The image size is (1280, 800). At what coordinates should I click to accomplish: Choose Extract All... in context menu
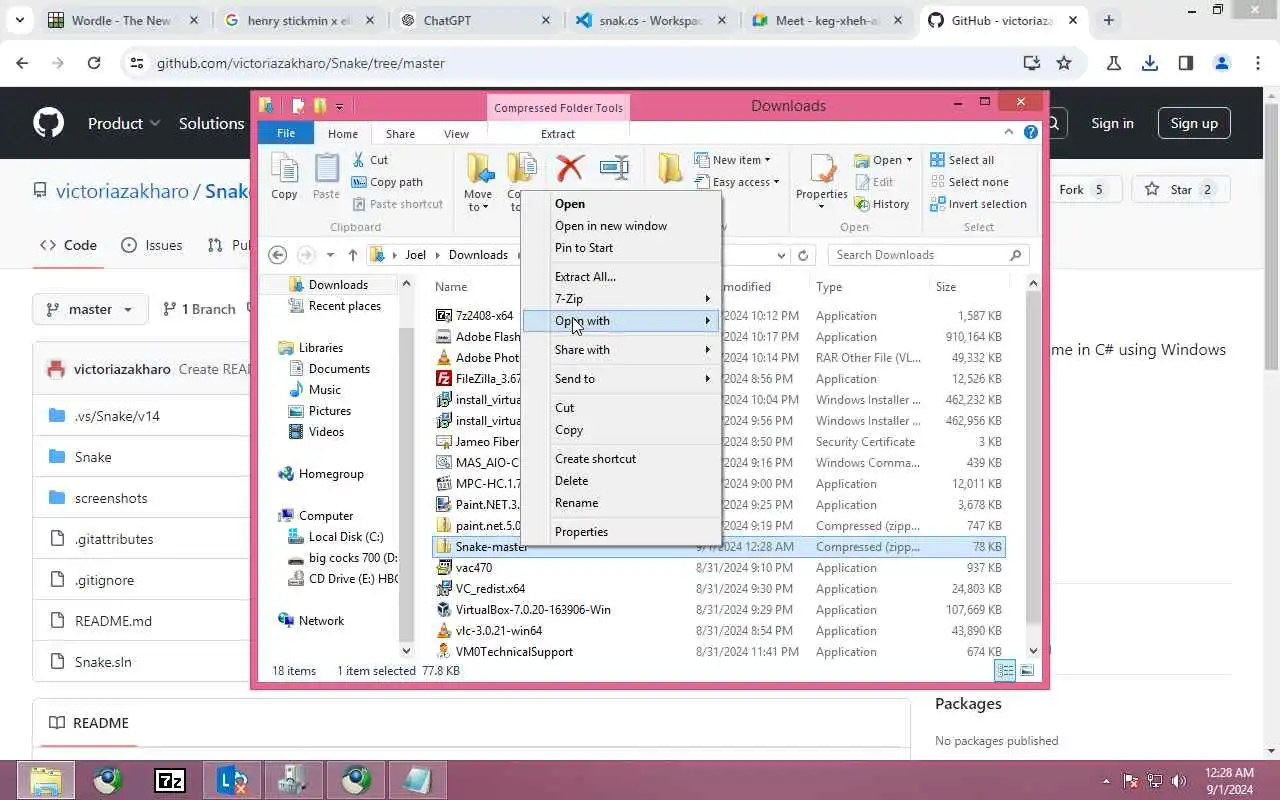[586, 277]
